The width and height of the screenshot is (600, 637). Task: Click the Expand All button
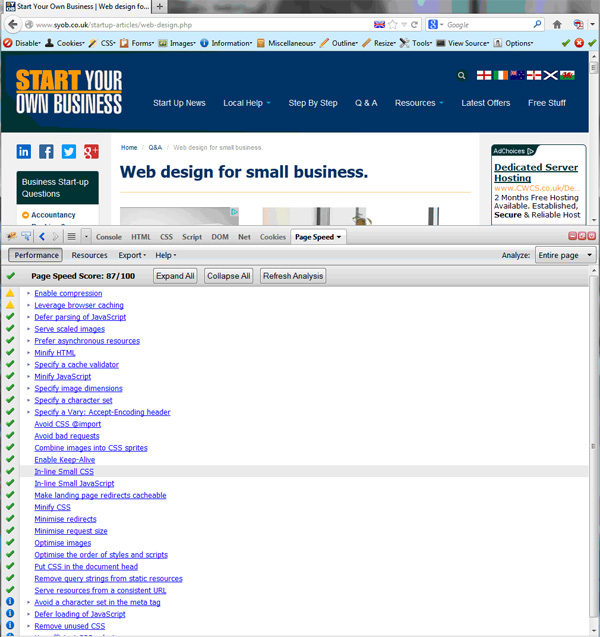coord(175,276)
